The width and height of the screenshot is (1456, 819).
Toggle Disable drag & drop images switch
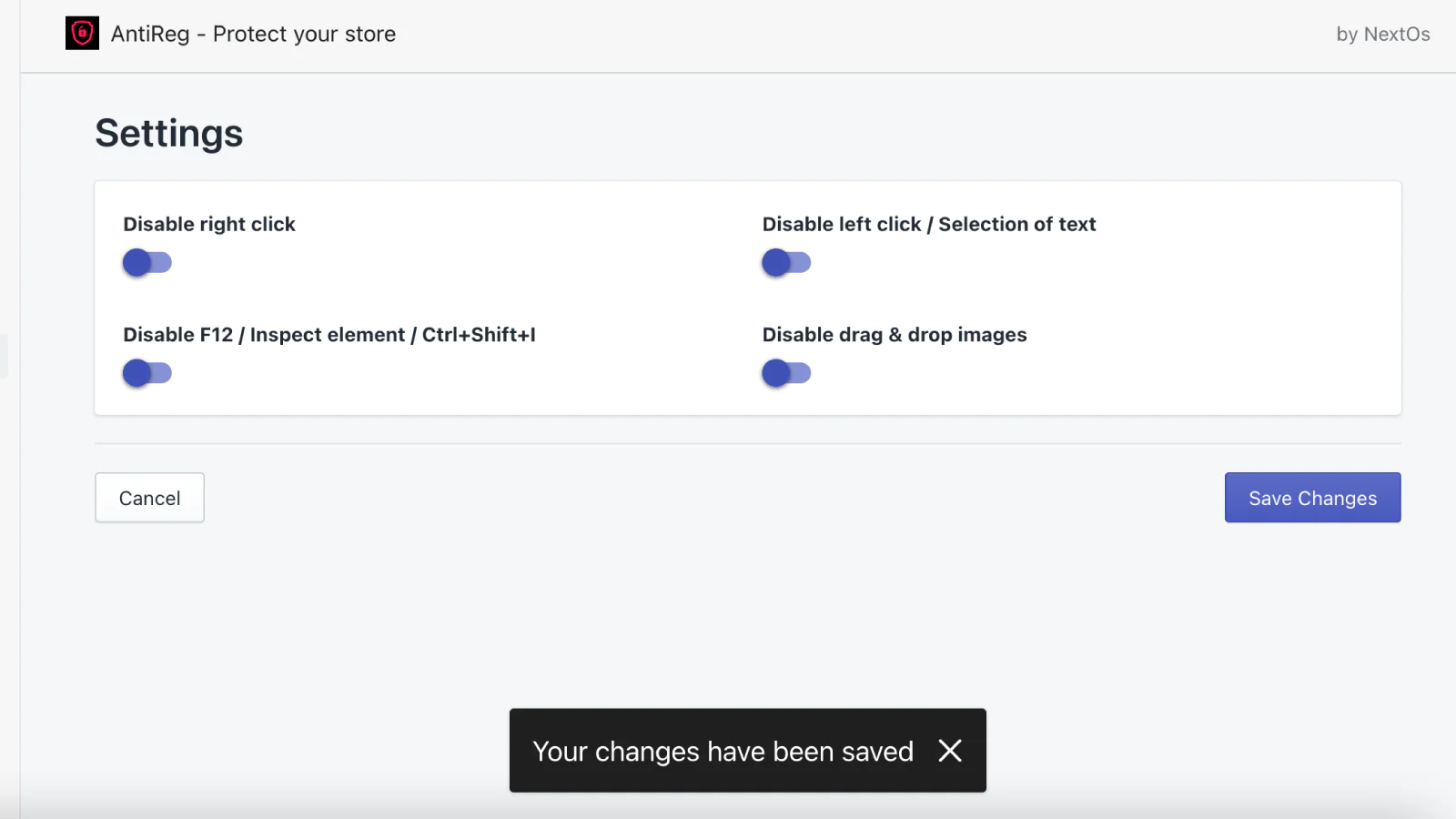click(786, 373)
